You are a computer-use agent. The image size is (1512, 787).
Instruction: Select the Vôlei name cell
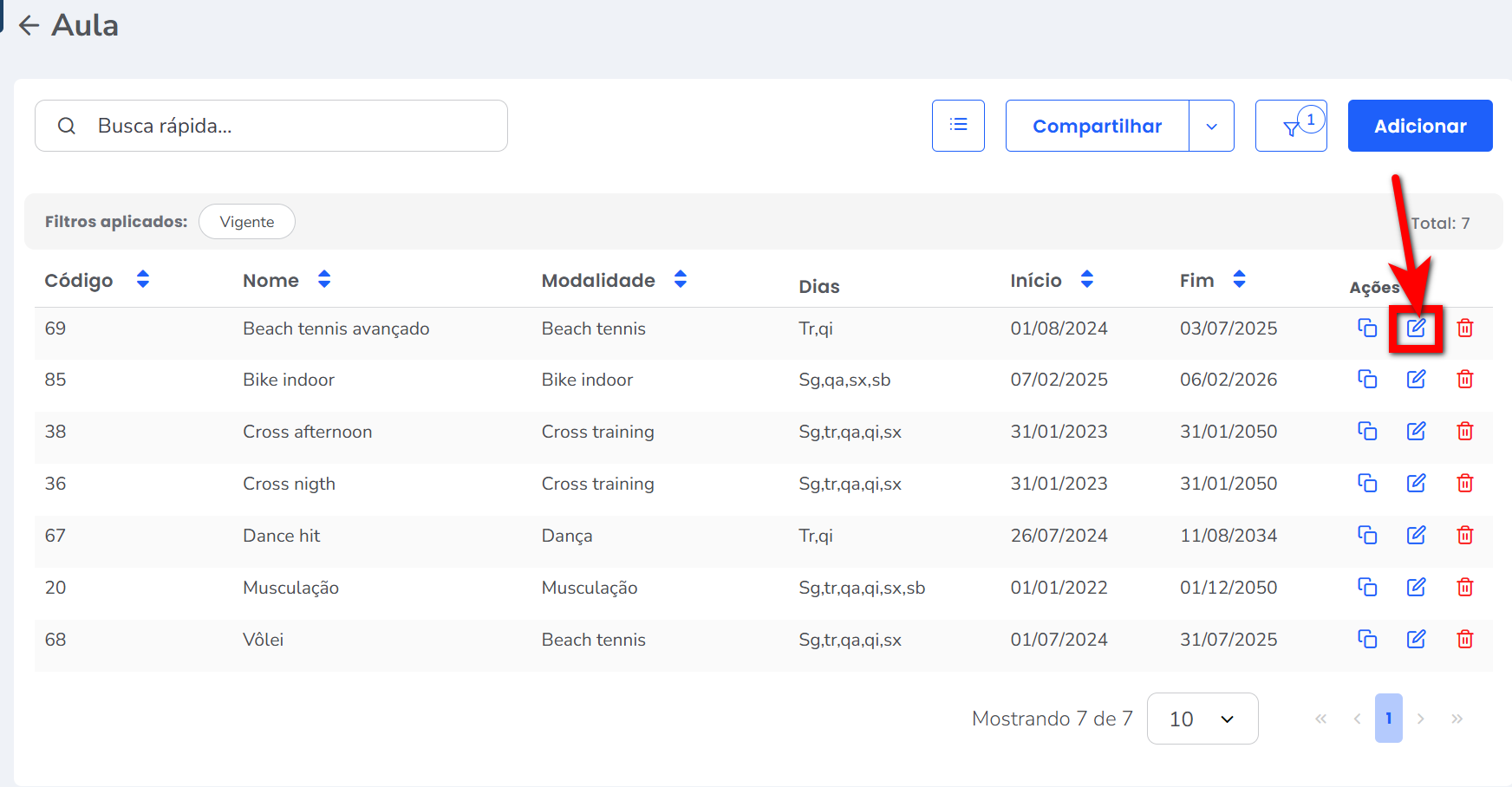(x=264, y=640)
